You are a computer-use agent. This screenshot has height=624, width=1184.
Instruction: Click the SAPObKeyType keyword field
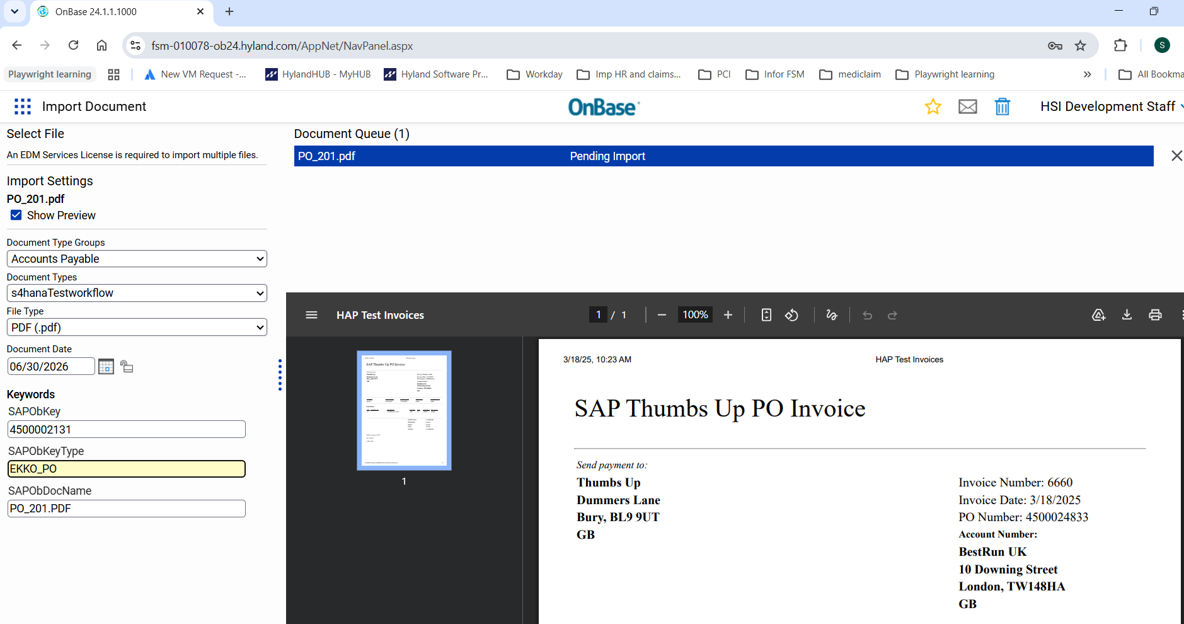point(126,468)
